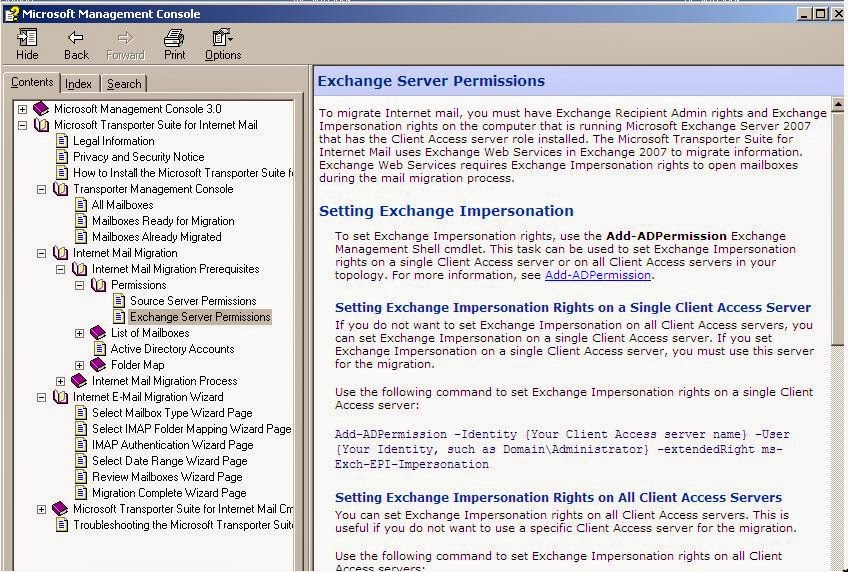Open Select IMAP Folder Mapping Wizard Page topic

(x=191, y=429)
